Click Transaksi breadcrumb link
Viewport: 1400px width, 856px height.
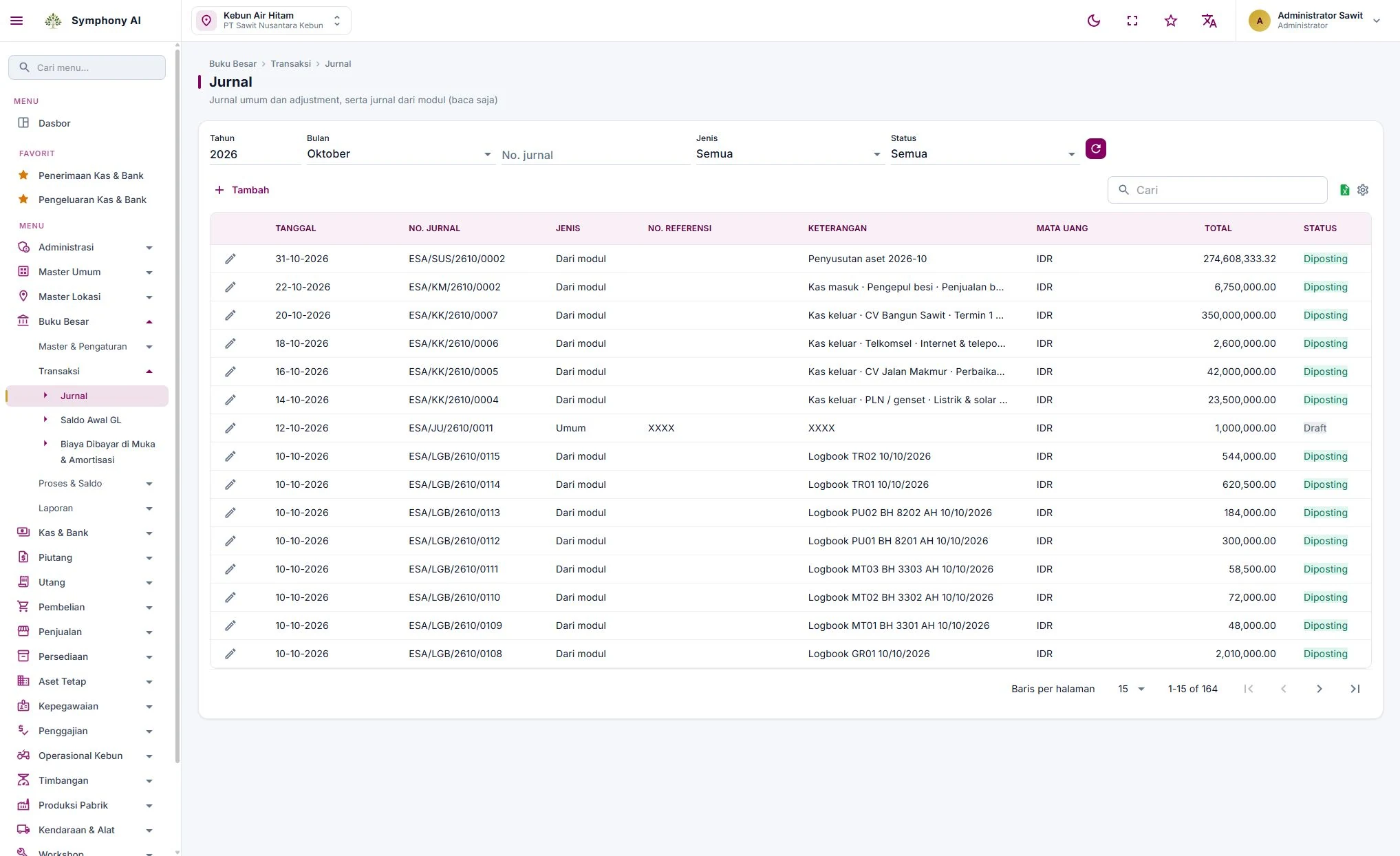click(x=290, y=64)
